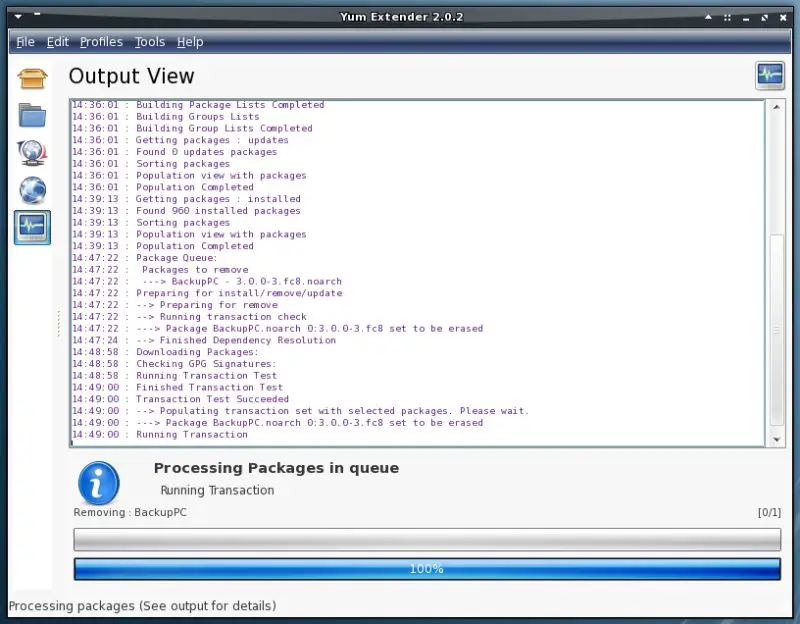This screenshot has height=624, width=800.
Task: Click the output scrollbar up arrow
Action: tap(776, 107)
